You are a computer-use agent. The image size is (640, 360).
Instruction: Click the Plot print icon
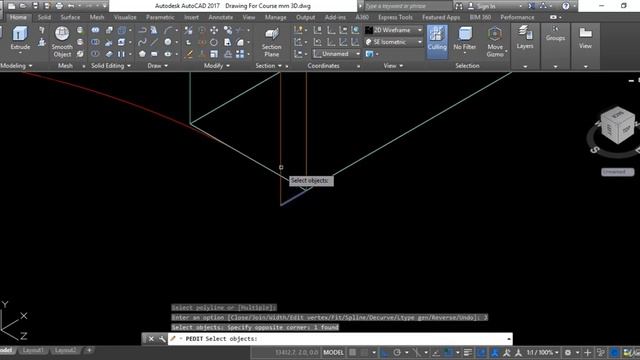60,6
